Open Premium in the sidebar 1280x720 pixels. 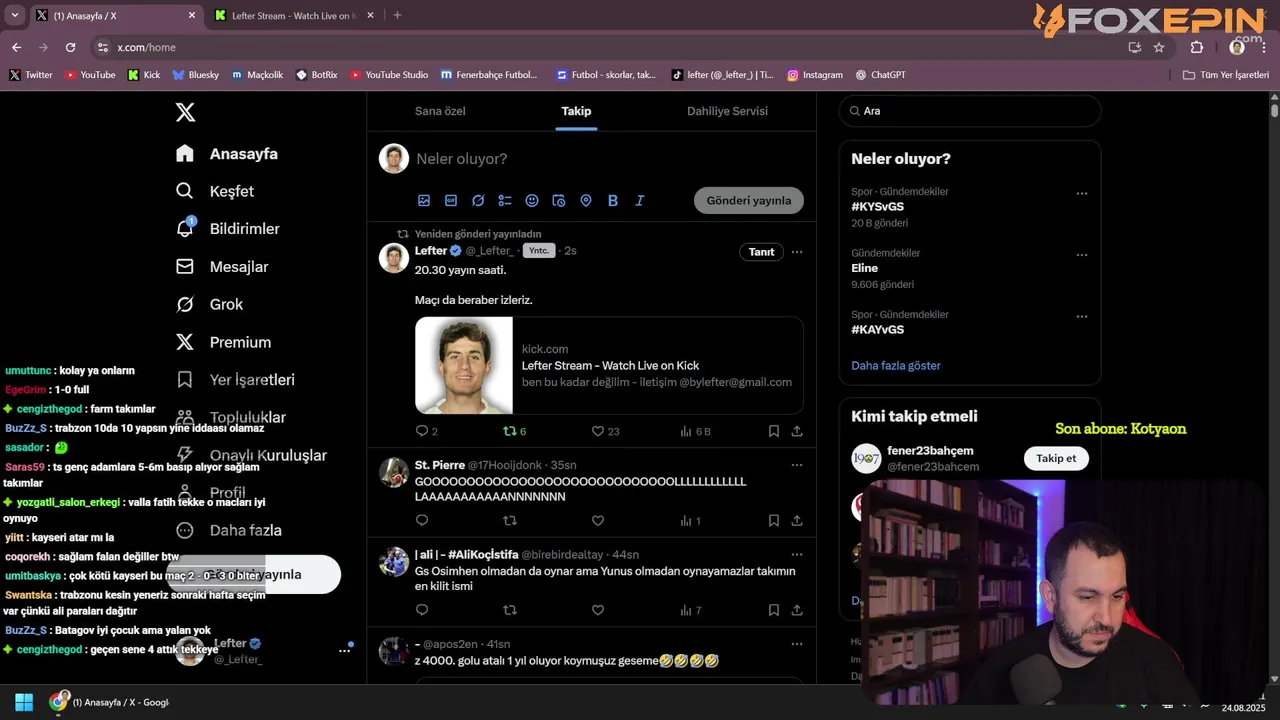[x=223, y=342]
